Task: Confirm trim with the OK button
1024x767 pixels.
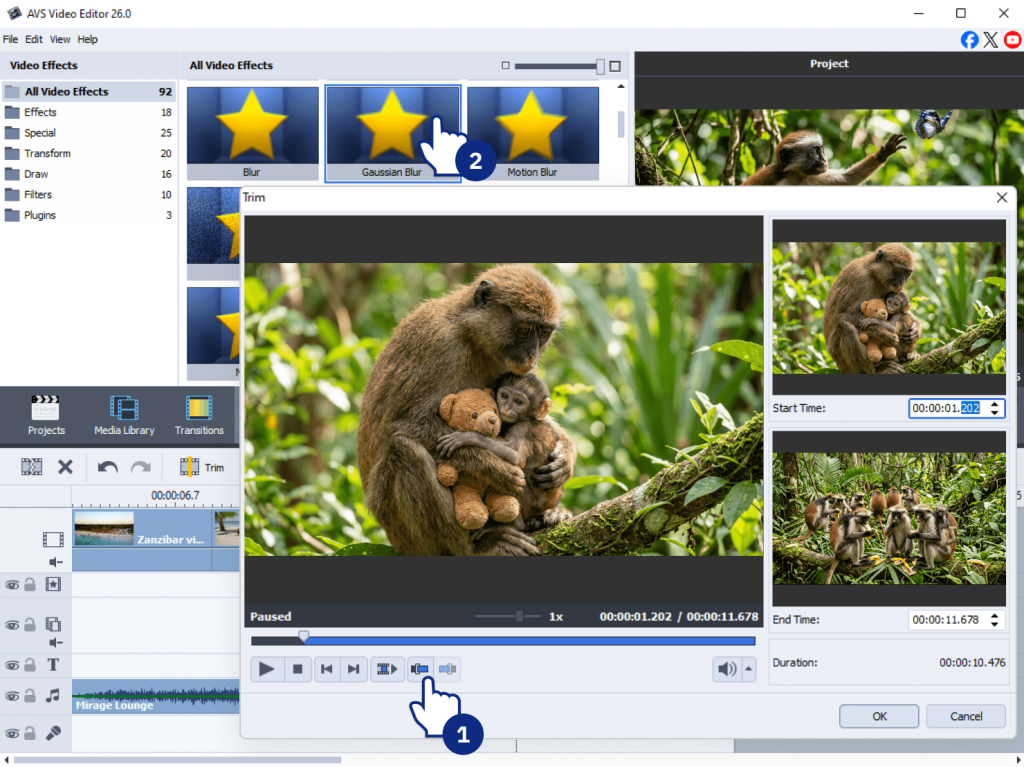Action: pyautogui.click(x=878, y=716)
